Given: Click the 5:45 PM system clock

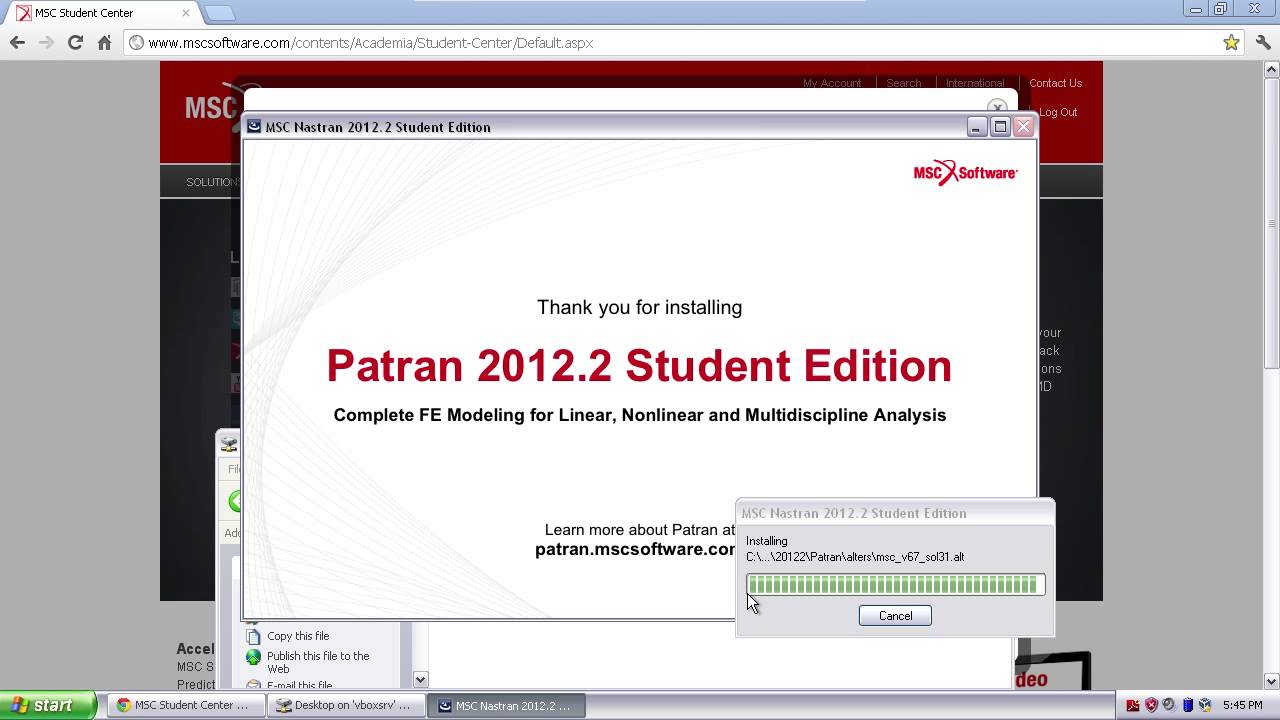Looking at the screenshot, I should pos(1243,706).
